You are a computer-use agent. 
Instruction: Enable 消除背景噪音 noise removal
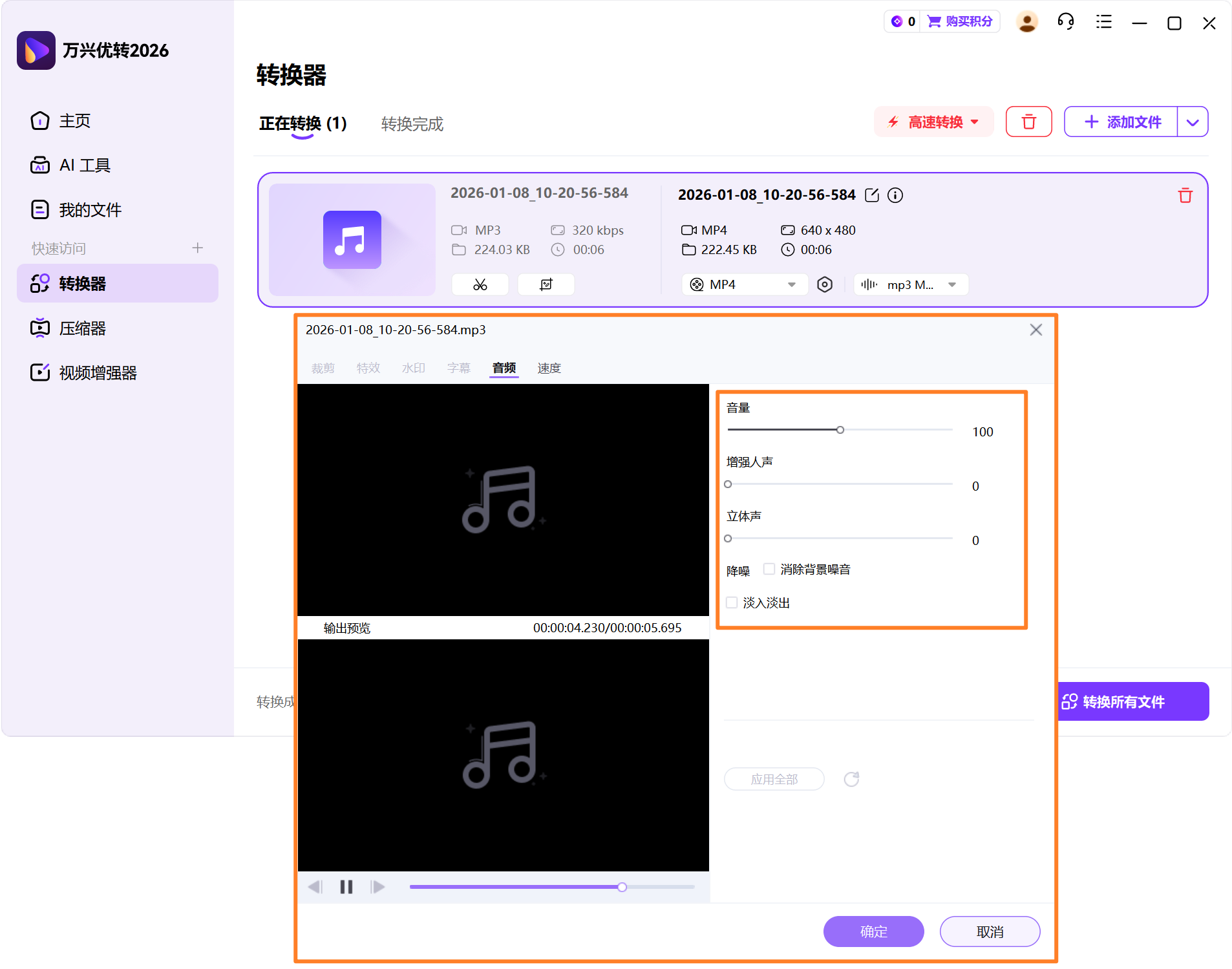click(769, 568)
